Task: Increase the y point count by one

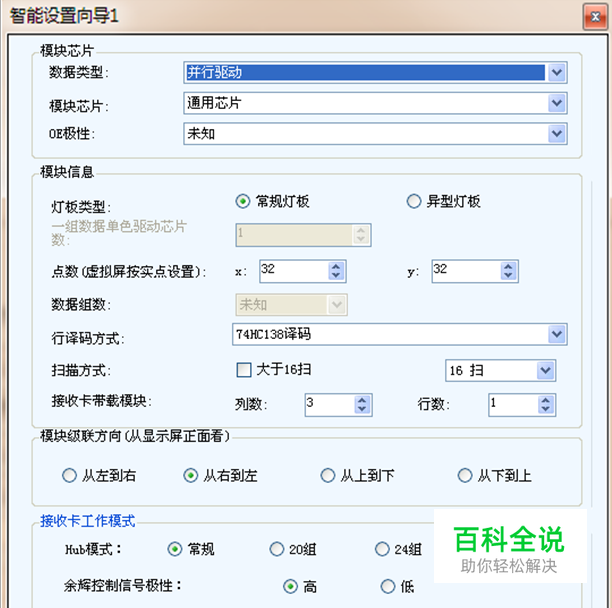Action: (508, 267)
